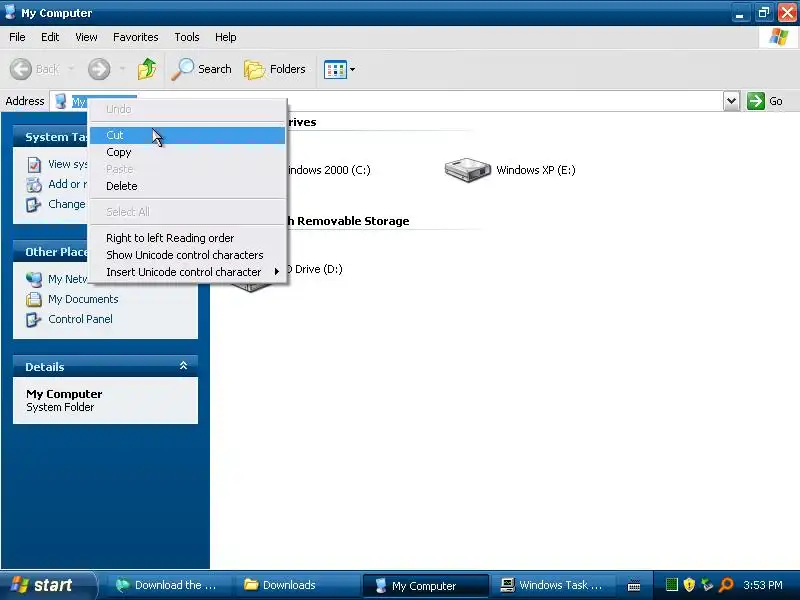The height and width of the screenshot is (600, 800).
Task: Click the Control Panel icon
Action: coord(34,319)
